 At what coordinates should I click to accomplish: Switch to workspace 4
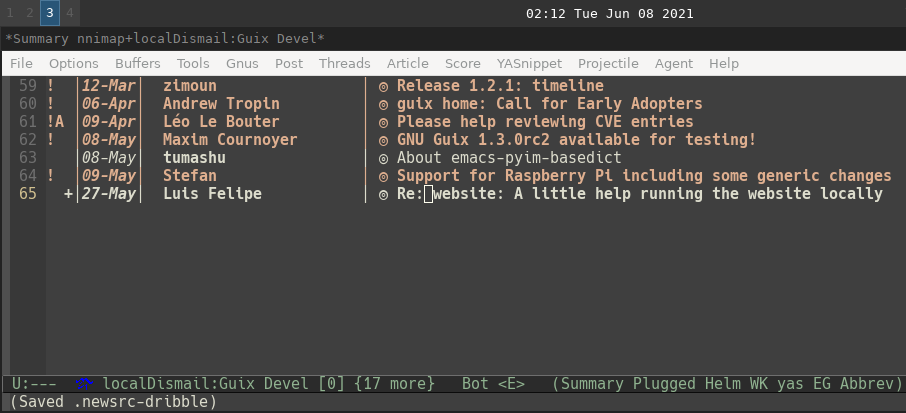point(70,13)
